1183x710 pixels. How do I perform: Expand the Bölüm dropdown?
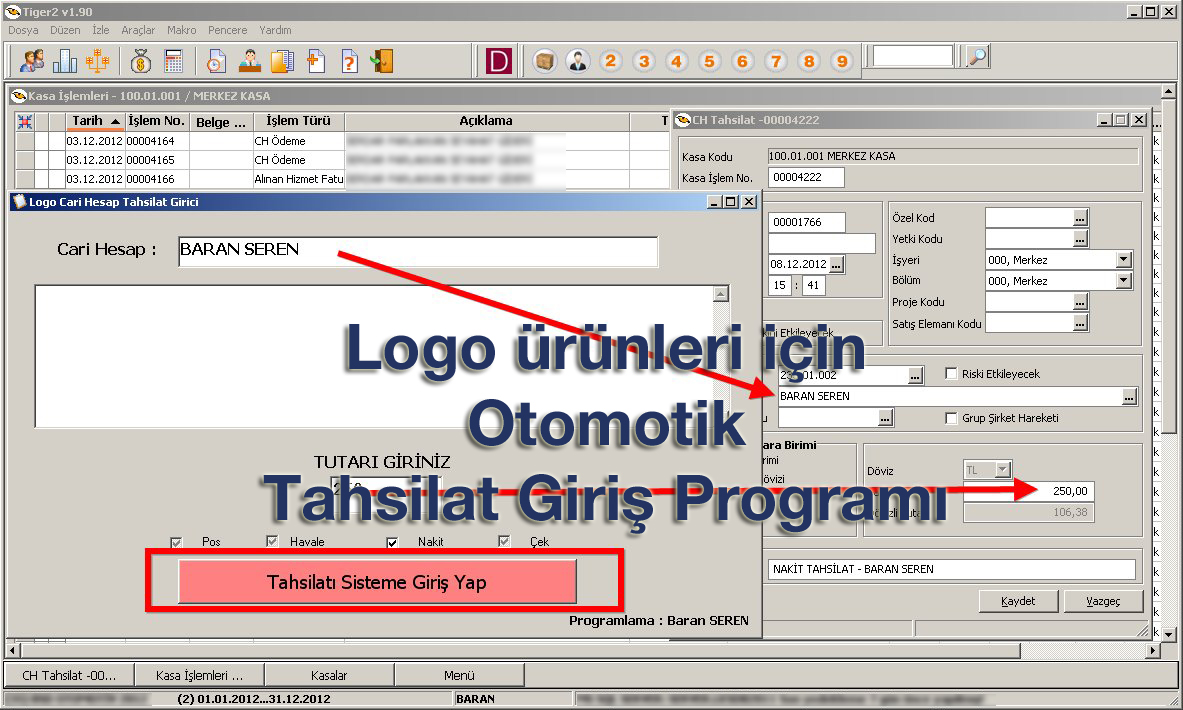click(1124, 281)
